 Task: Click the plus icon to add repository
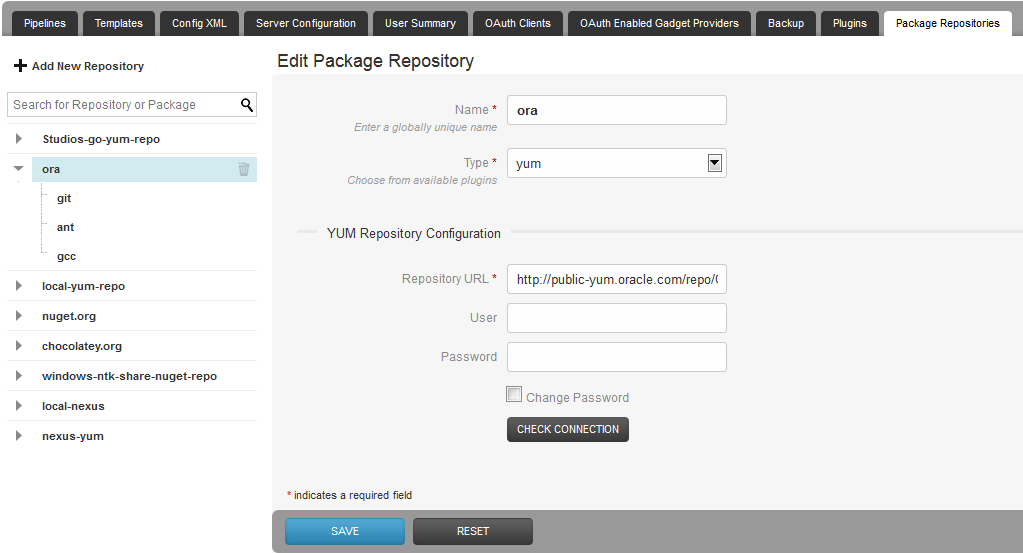(x=20, y=66)
